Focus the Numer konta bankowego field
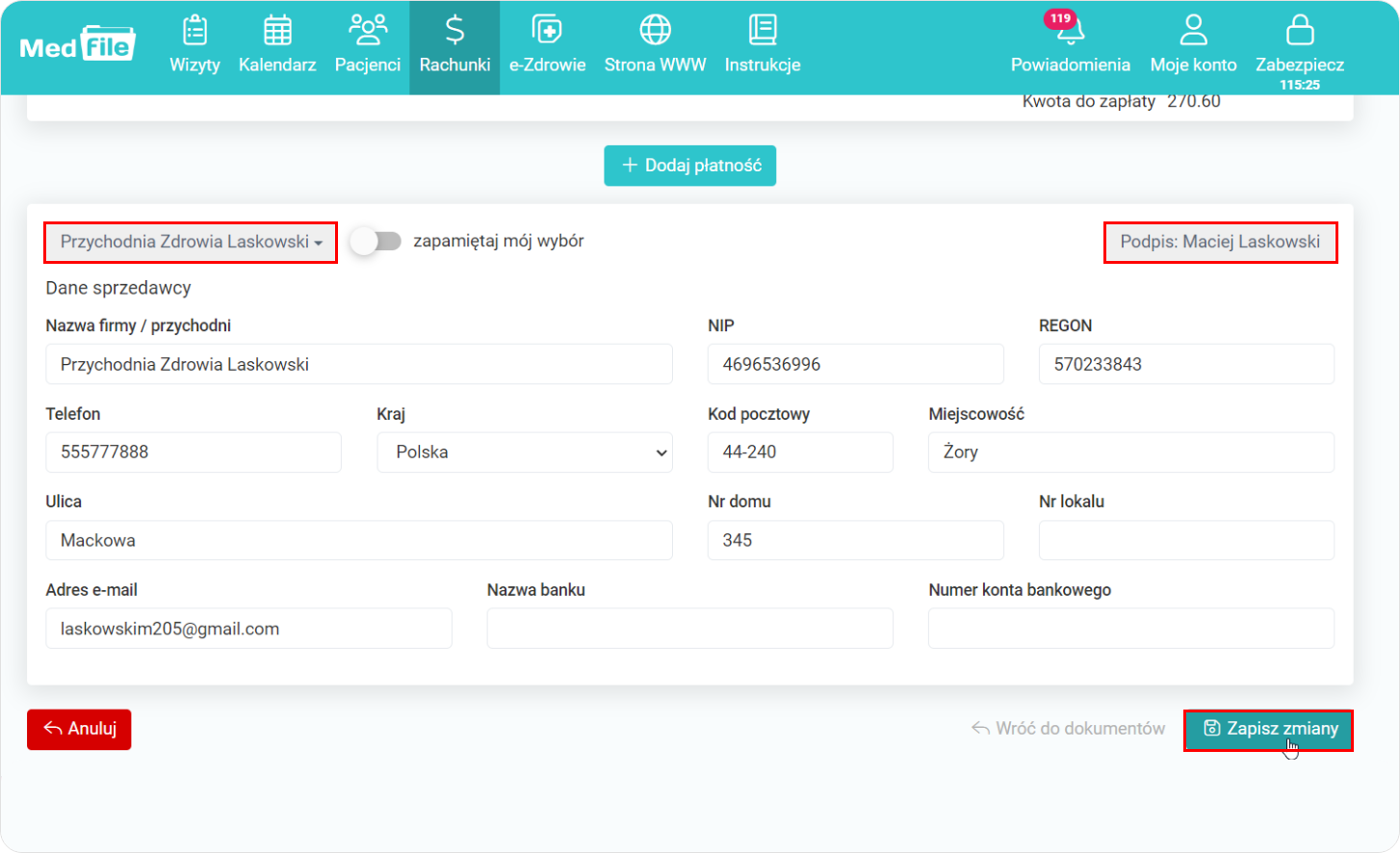 pos(1131,629)
